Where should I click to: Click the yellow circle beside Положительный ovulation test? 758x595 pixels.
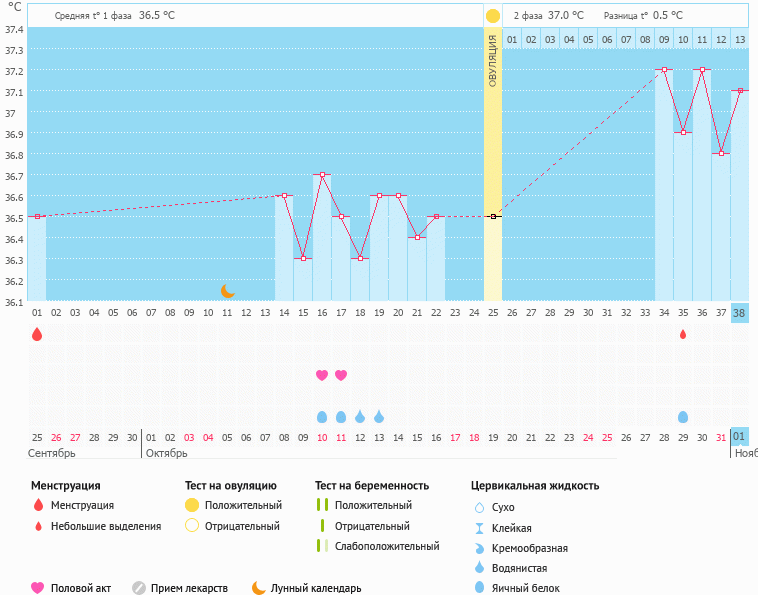(x=192, y=505)
